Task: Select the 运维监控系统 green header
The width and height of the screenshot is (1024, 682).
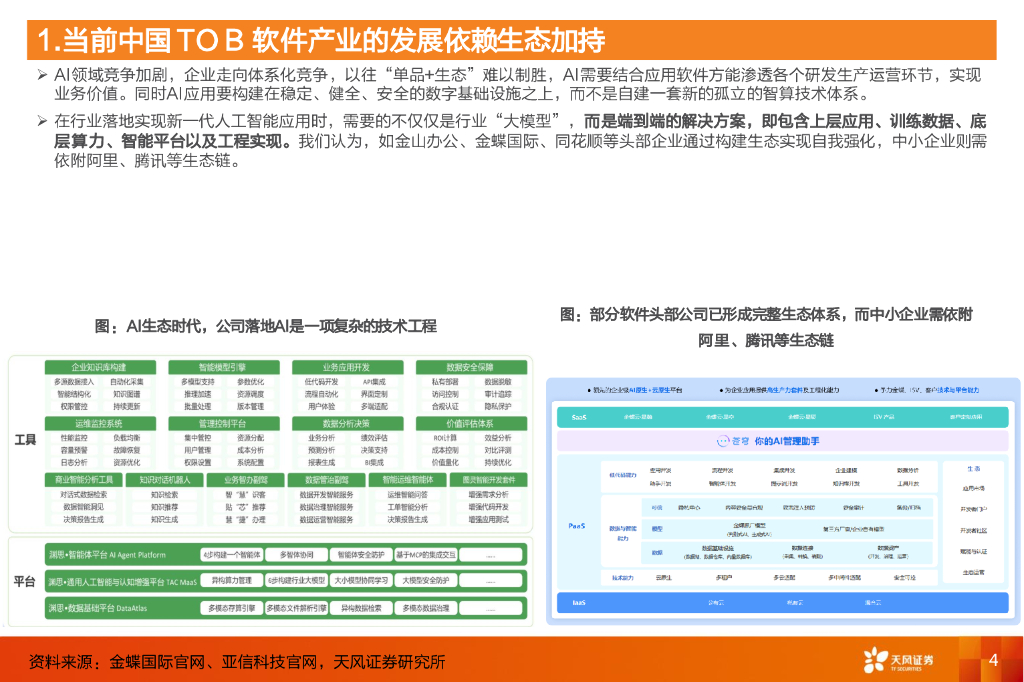Action: pyautogui.click(x=100, y=423)
